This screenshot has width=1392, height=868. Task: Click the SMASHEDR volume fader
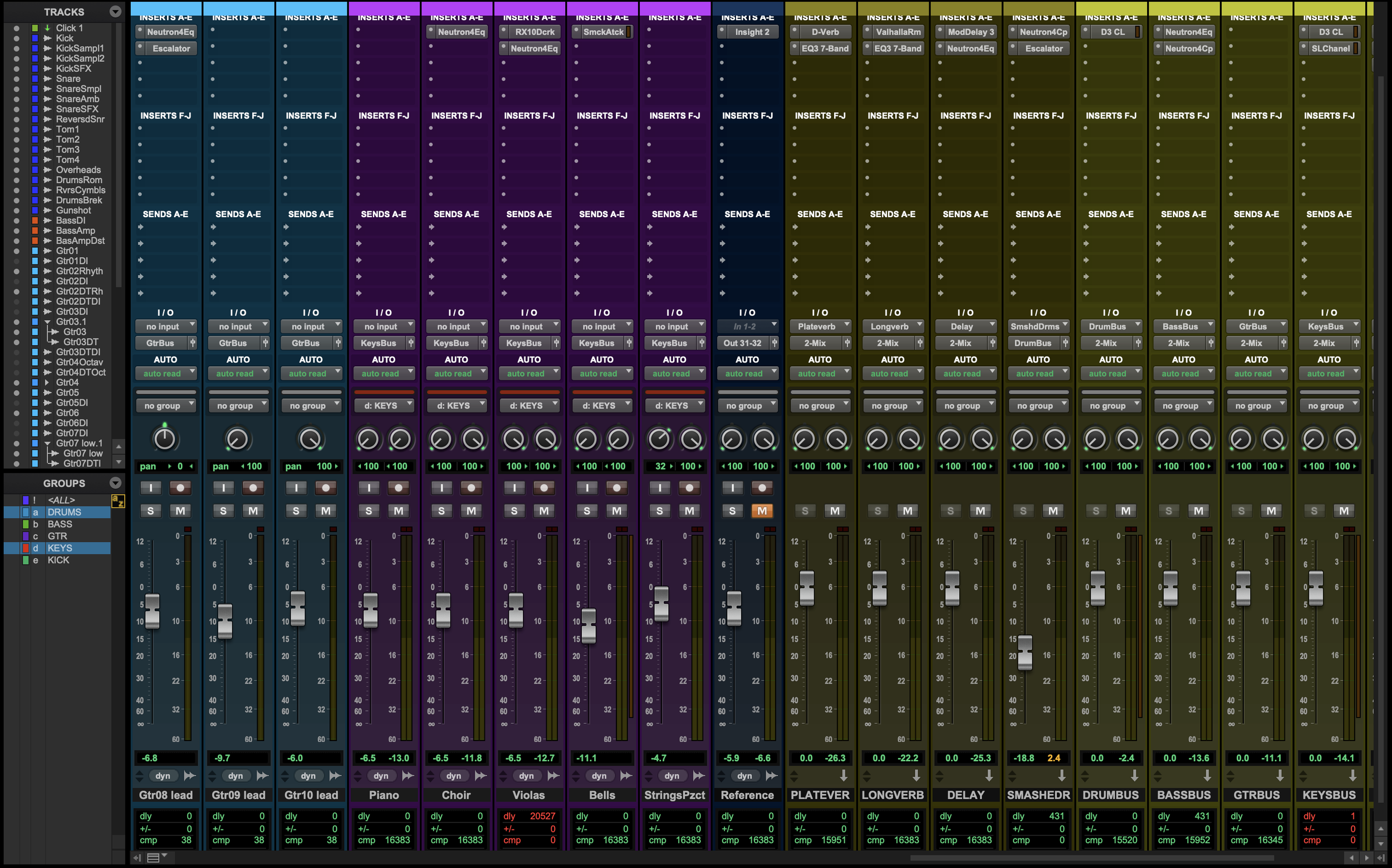pyautogui.click(x=1025, y=652)
